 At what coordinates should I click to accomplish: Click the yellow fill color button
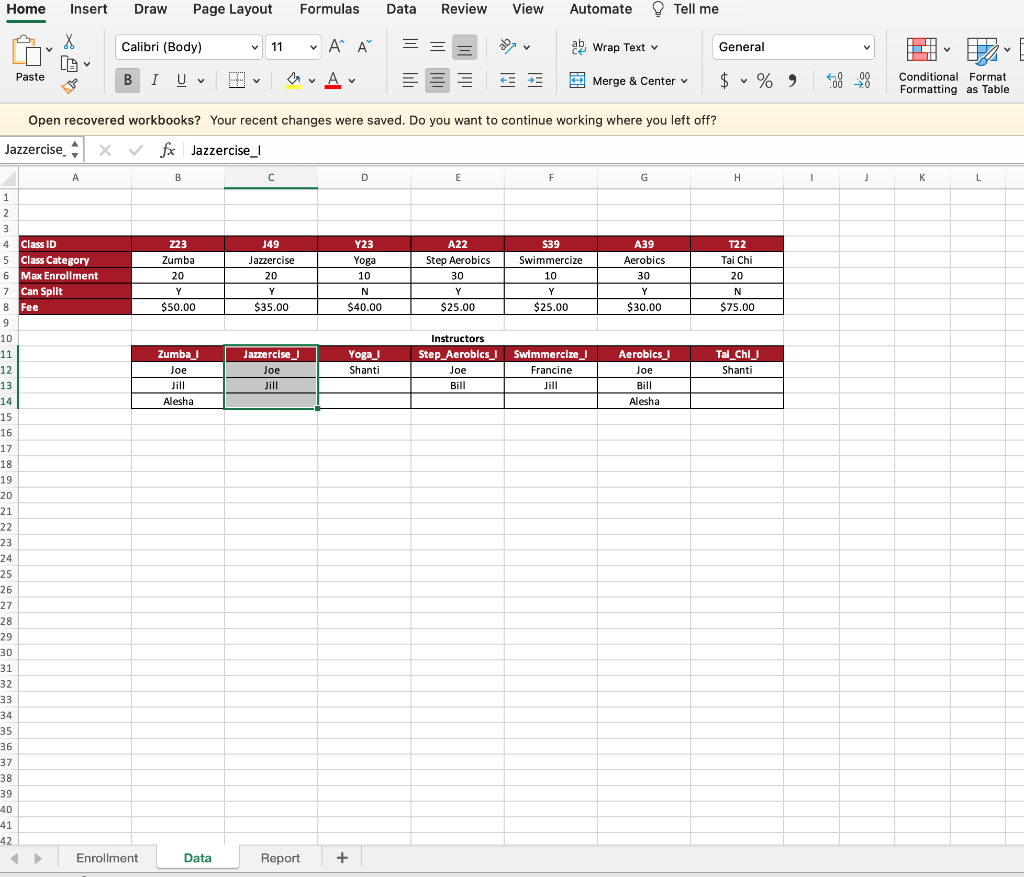coord(294,81)
